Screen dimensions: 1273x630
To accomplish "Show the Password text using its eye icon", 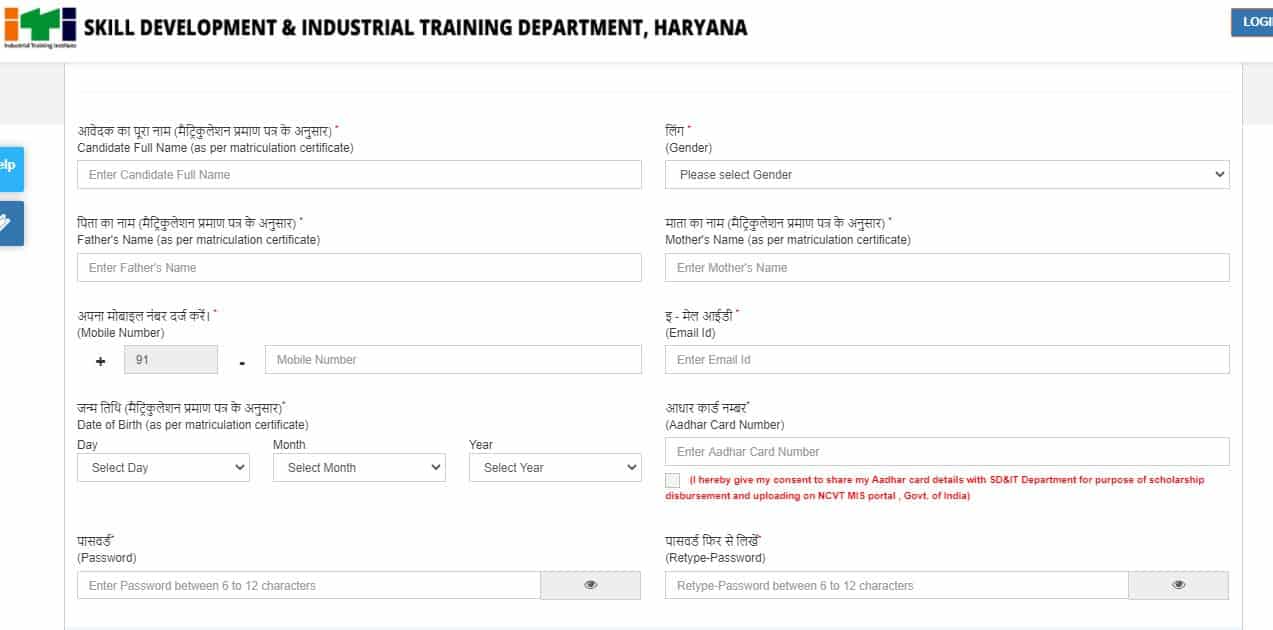I will (590, 585).
